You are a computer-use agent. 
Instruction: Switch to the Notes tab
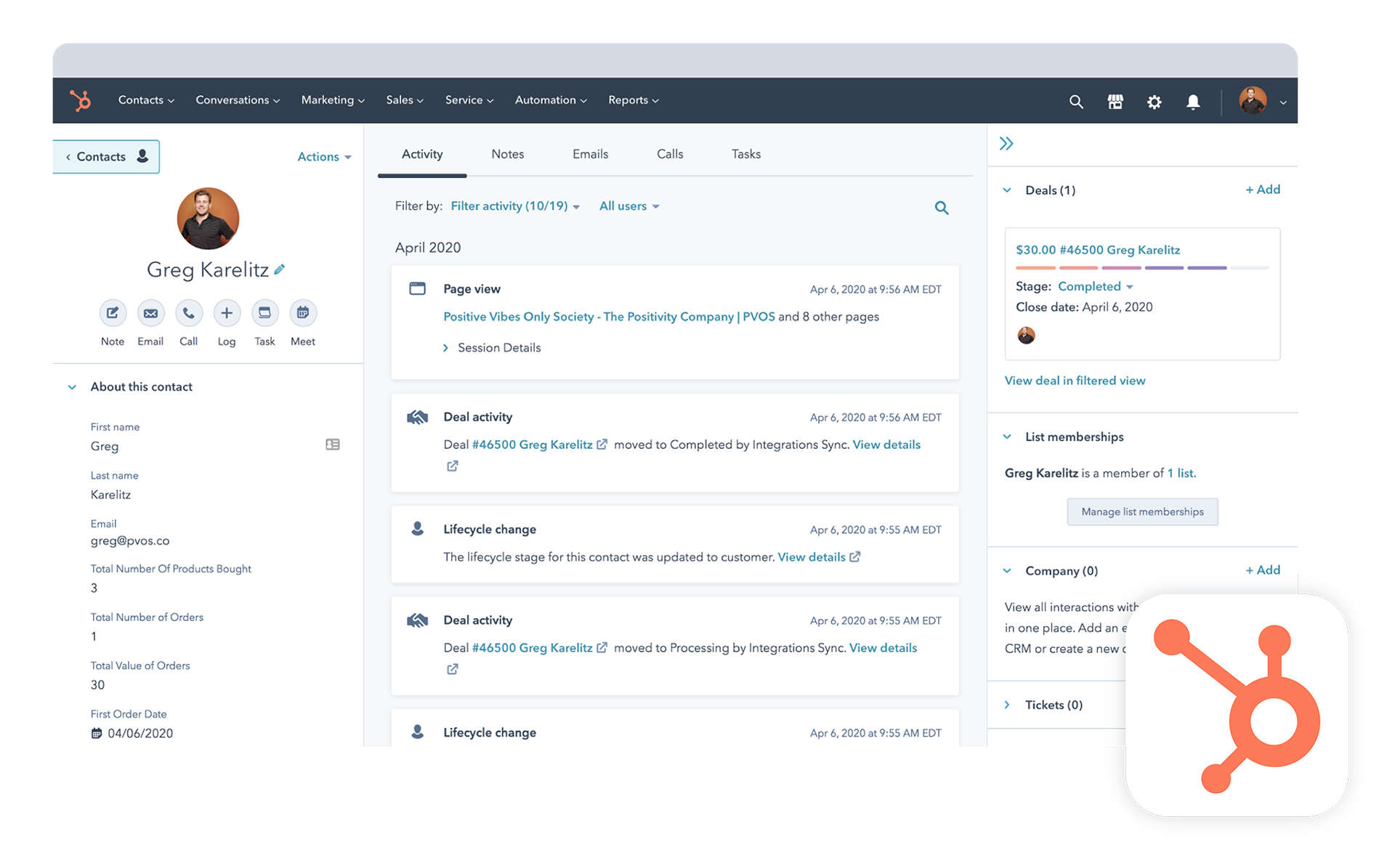pyautogui.click(x=506, y=154)
